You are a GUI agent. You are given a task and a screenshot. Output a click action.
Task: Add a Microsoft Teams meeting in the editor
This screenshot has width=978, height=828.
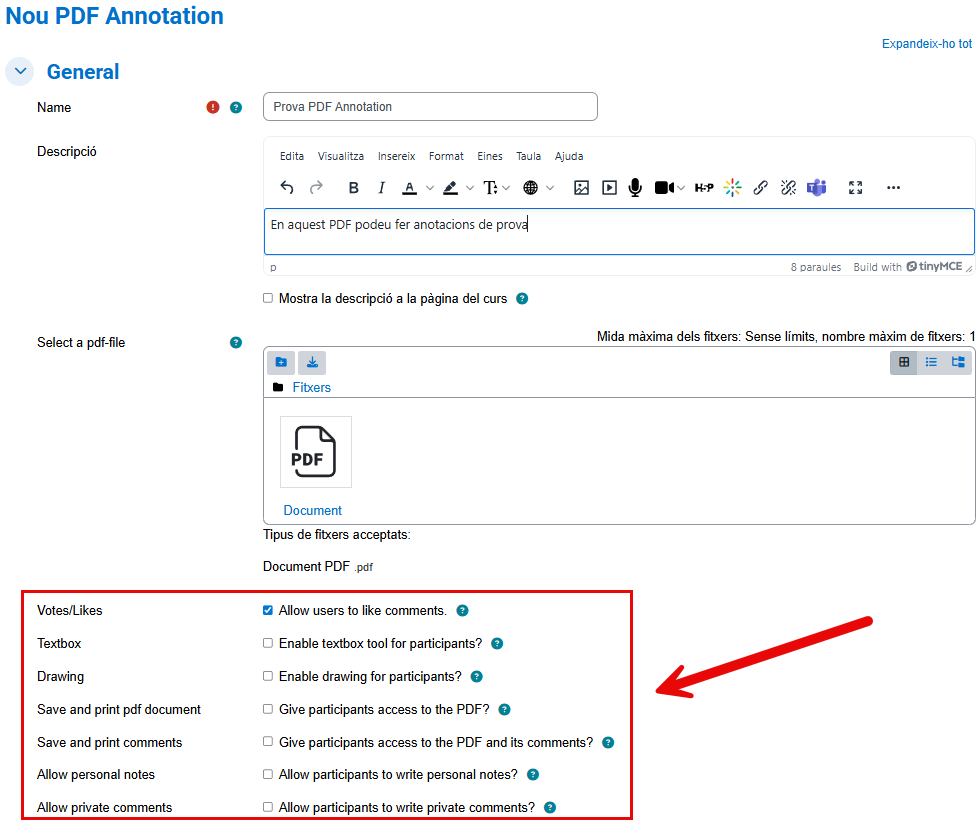(816, 188)
